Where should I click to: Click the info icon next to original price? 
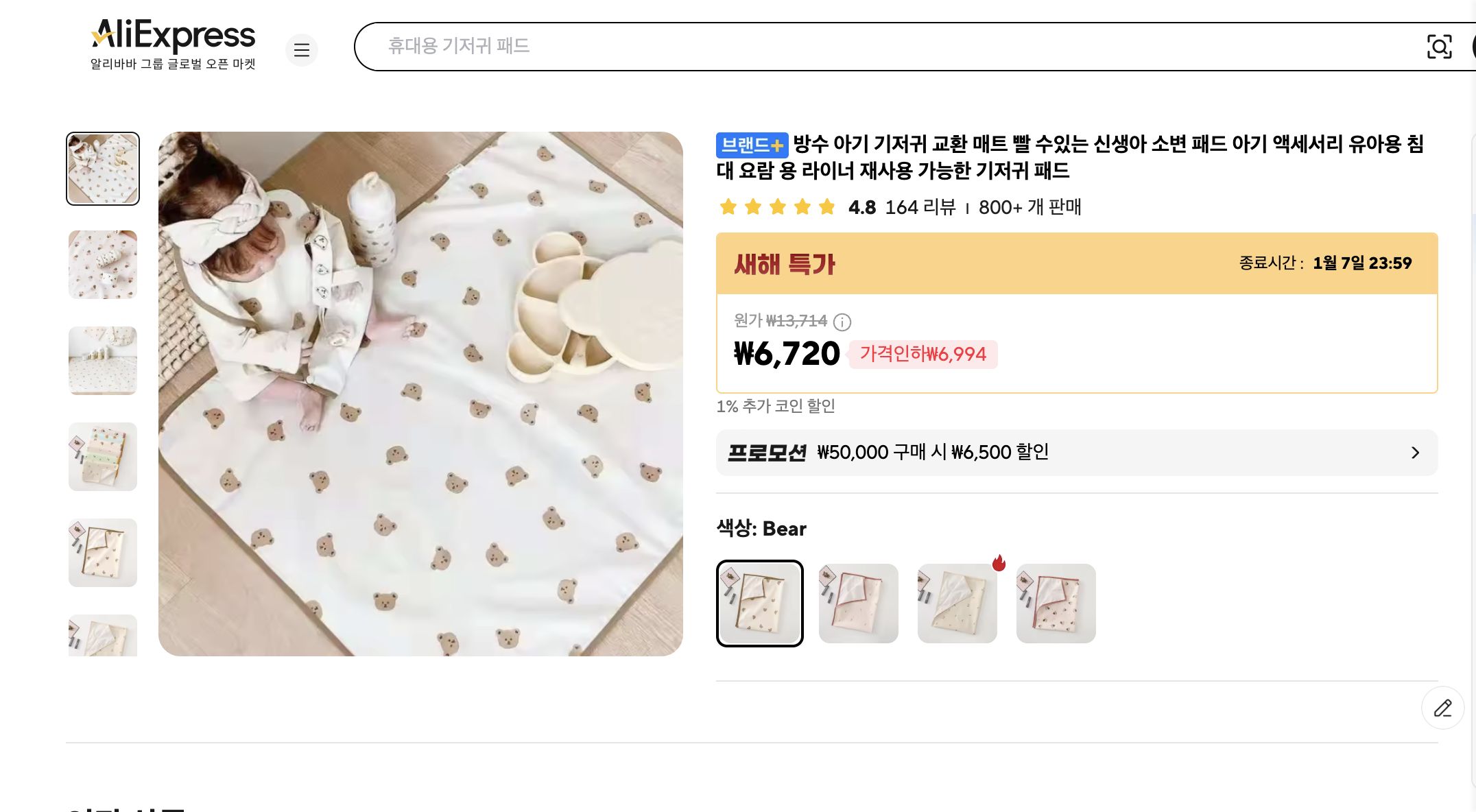click(x=843, y=323)
